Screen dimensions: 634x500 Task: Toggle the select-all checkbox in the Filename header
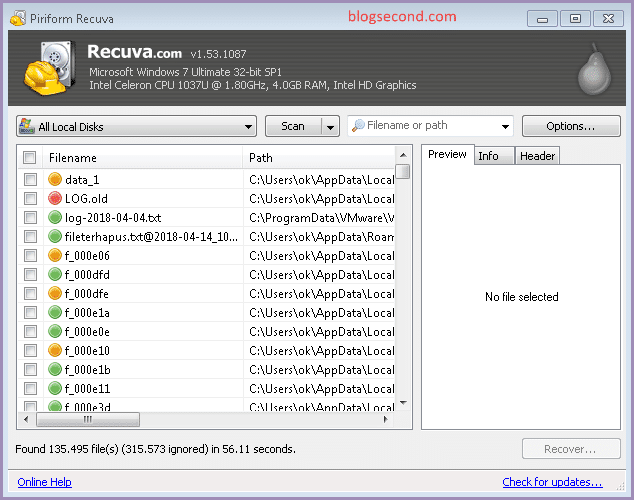point(30,157)
